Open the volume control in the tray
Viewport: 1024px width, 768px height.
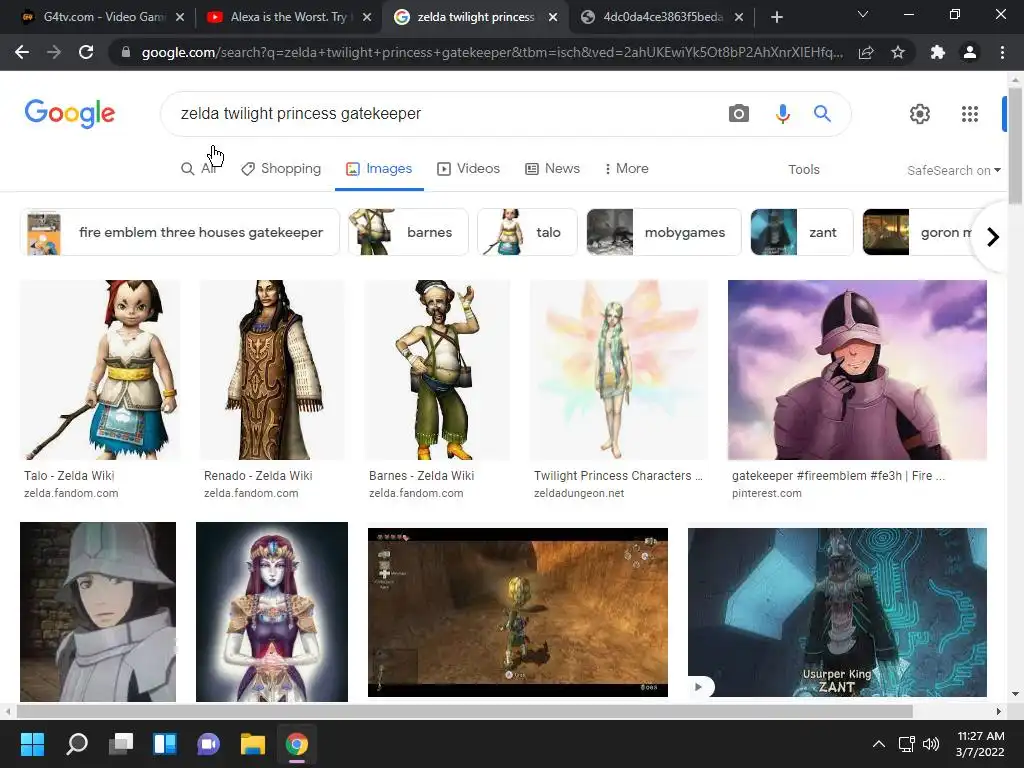931,744
